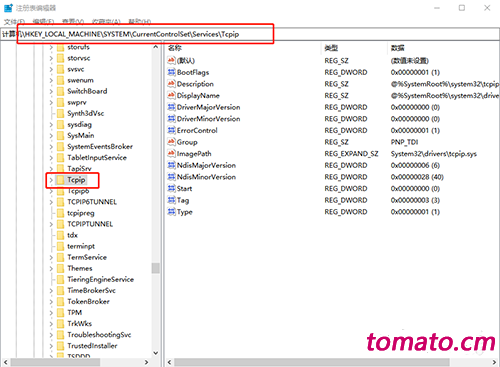This screenshot has height=367, width=500.
Task: Click the tcpipreg folder icon
Action: [x=60, y=213]
